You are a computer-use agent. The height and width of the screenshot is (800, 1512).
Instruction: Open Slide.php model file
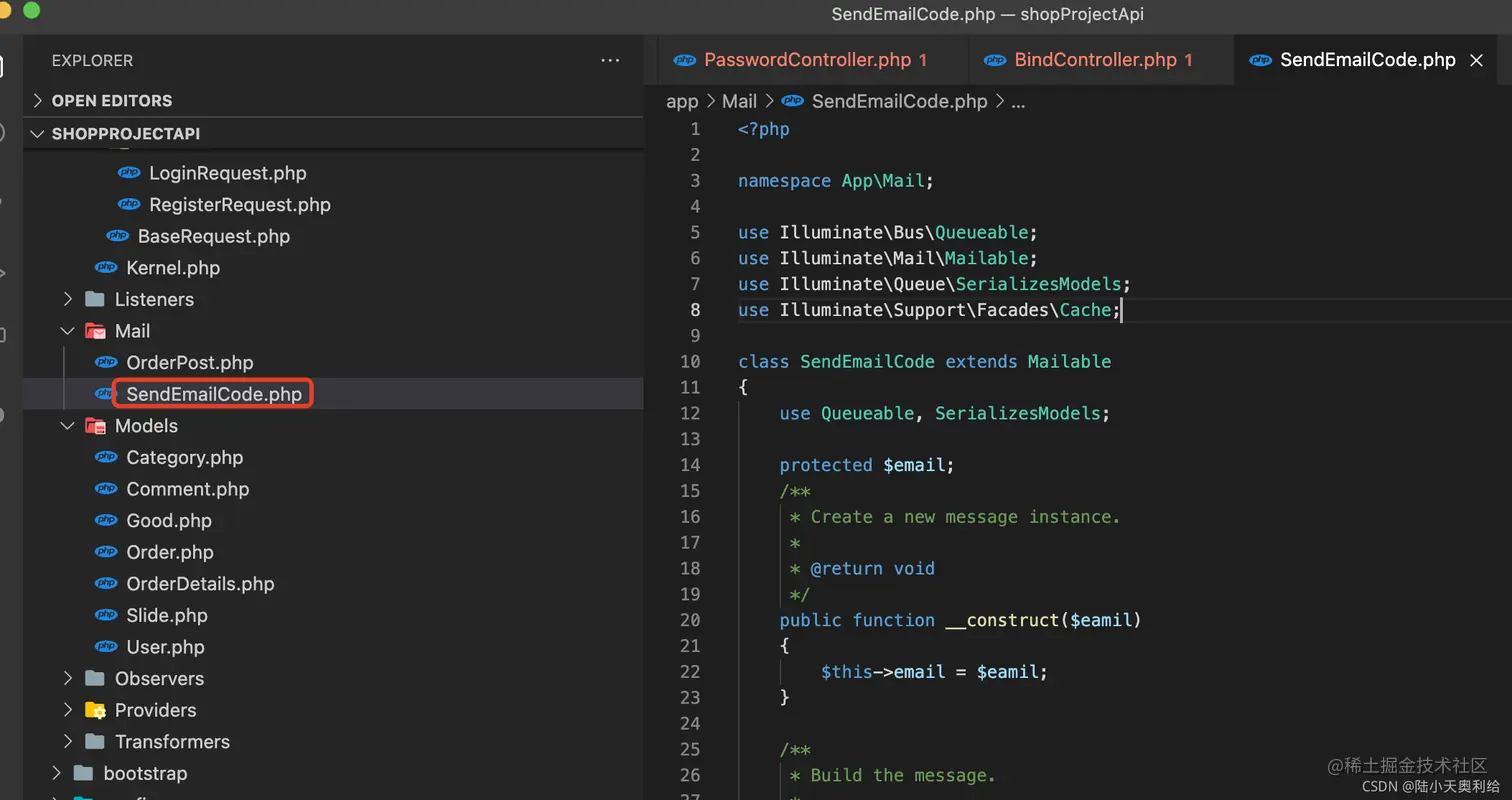pos(166,616)
